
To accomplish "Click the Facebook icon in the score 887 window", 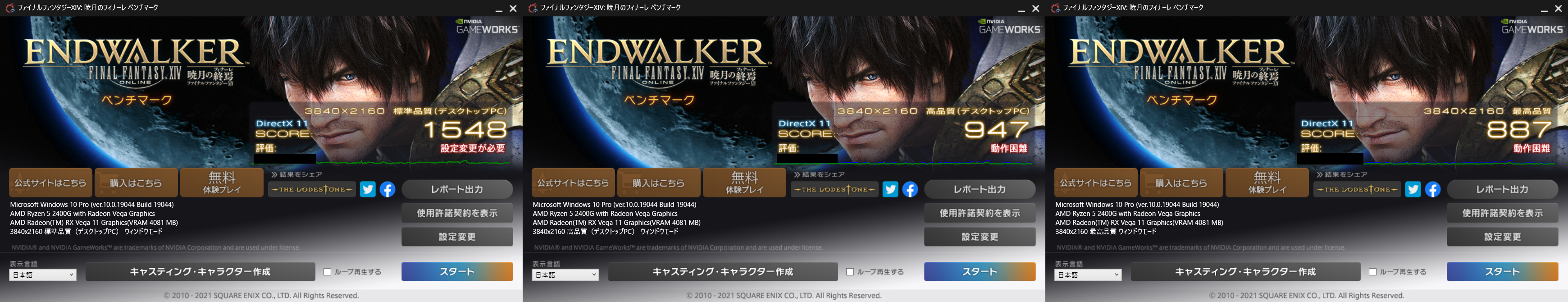I will pyautogui.click(x=1433, y=189).
